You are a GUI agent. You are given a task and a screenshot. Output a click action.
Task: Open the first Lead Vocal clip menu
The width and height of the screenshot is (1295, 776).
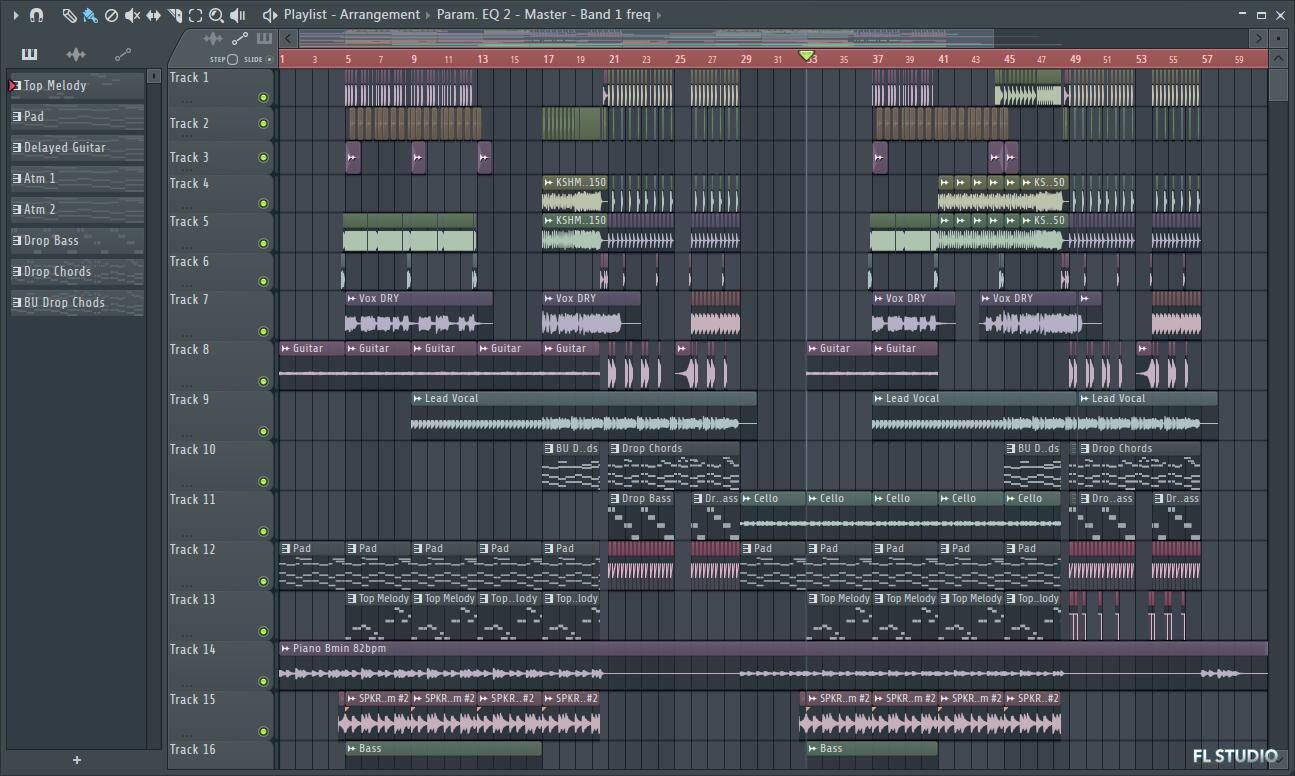point(418,399)
